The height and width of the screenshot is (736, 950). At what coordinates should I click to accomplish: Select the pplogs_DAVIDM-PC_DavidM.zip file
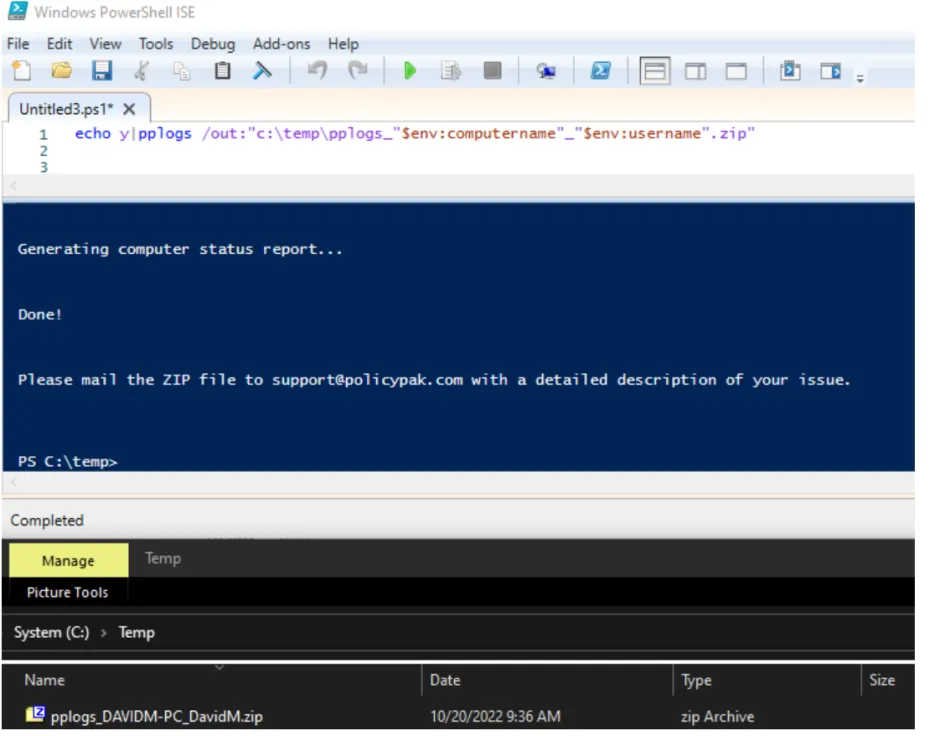pos(156,716)
